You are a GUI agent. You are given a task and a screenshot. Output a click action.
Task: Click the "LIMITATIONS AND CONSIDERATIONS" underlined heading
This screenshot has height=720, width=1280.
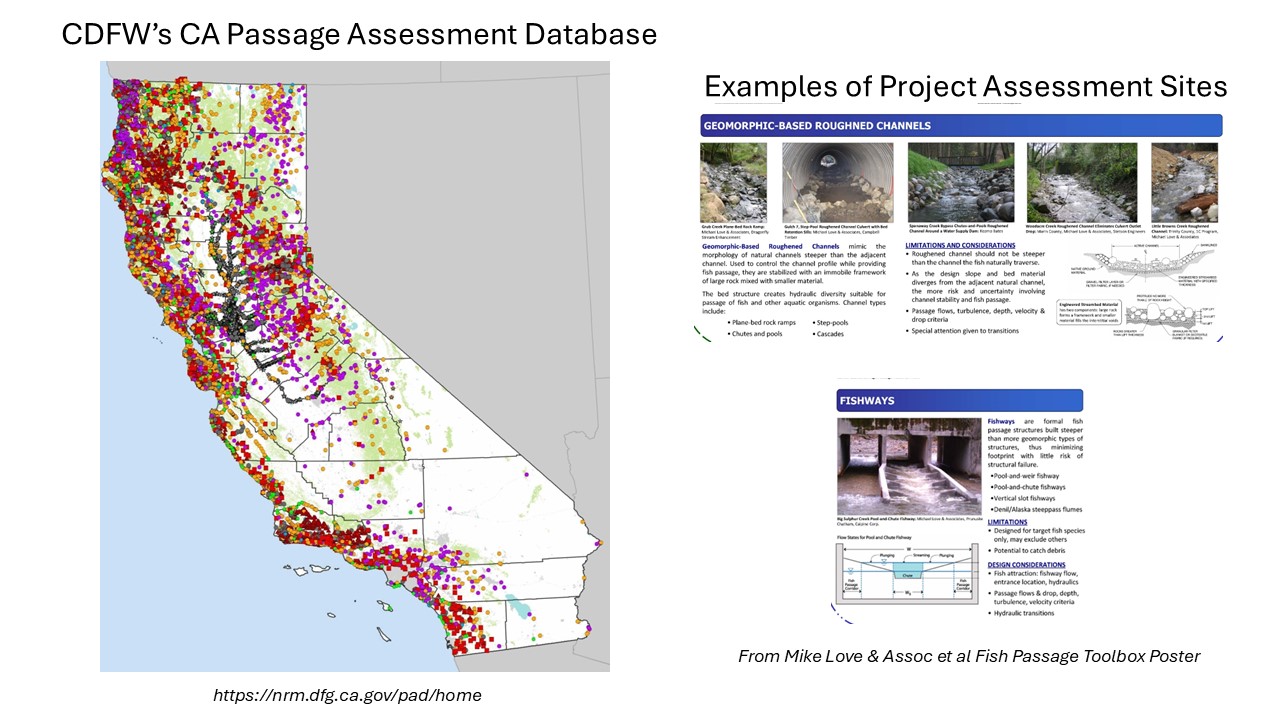pyautogui.click(x=960, y=245)
